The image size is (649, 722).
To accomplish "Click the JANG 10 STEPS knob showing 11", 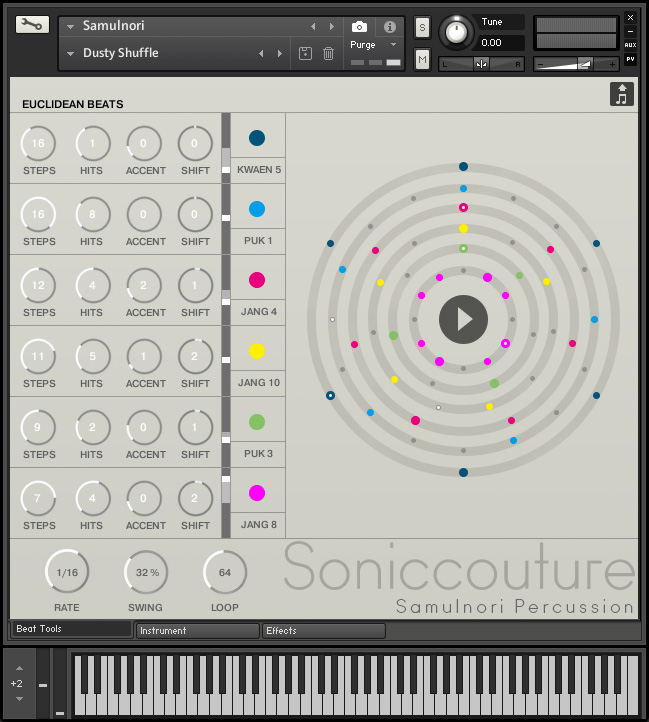I will tap(38, 356).
